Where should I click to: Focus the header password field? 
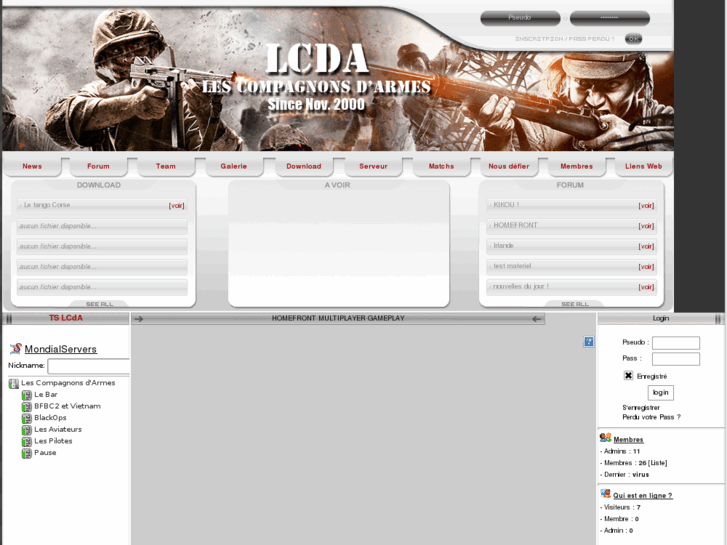point(609,18)
